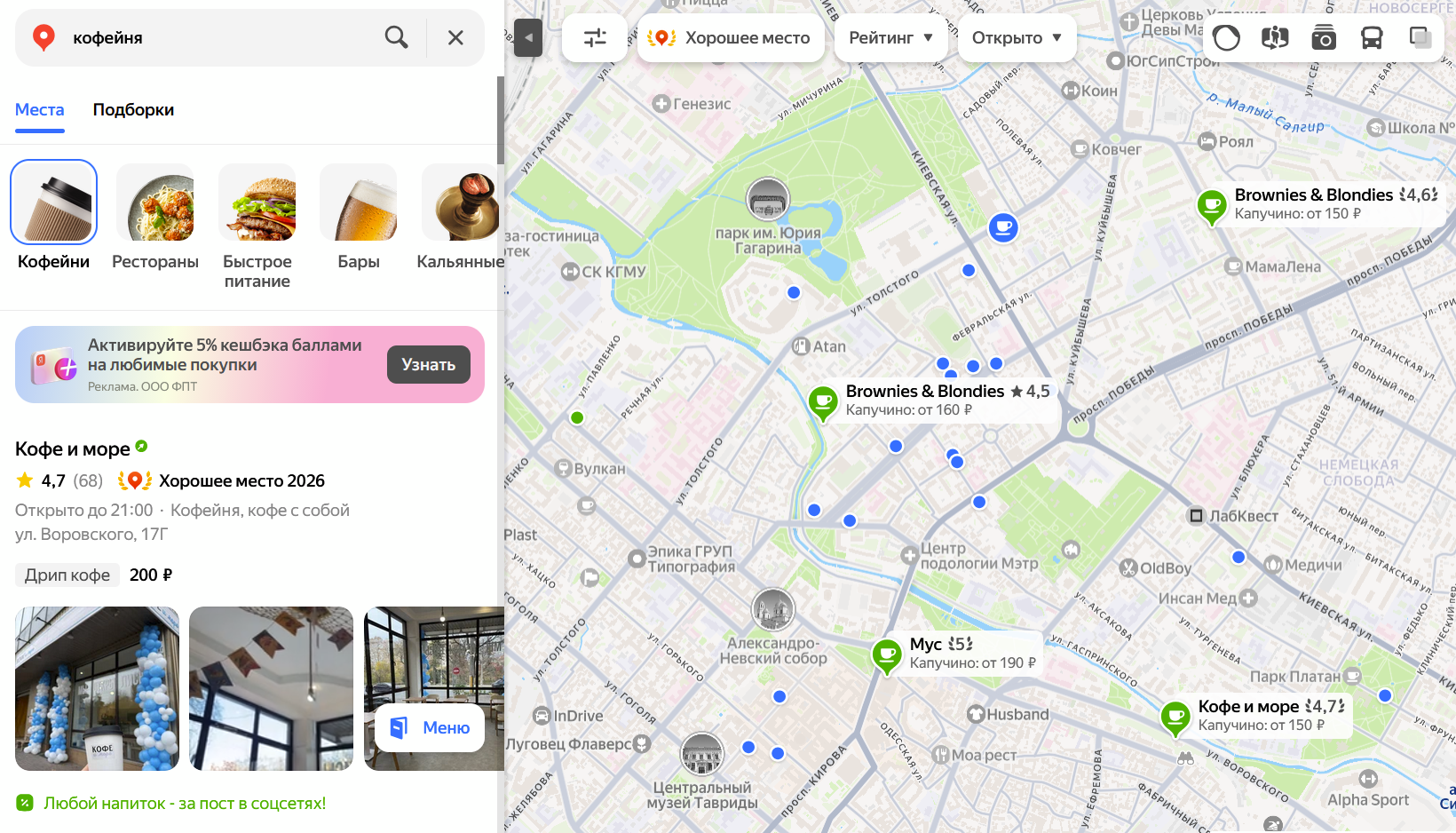Click the OldBoy barbershop icon

(1128, 568)
